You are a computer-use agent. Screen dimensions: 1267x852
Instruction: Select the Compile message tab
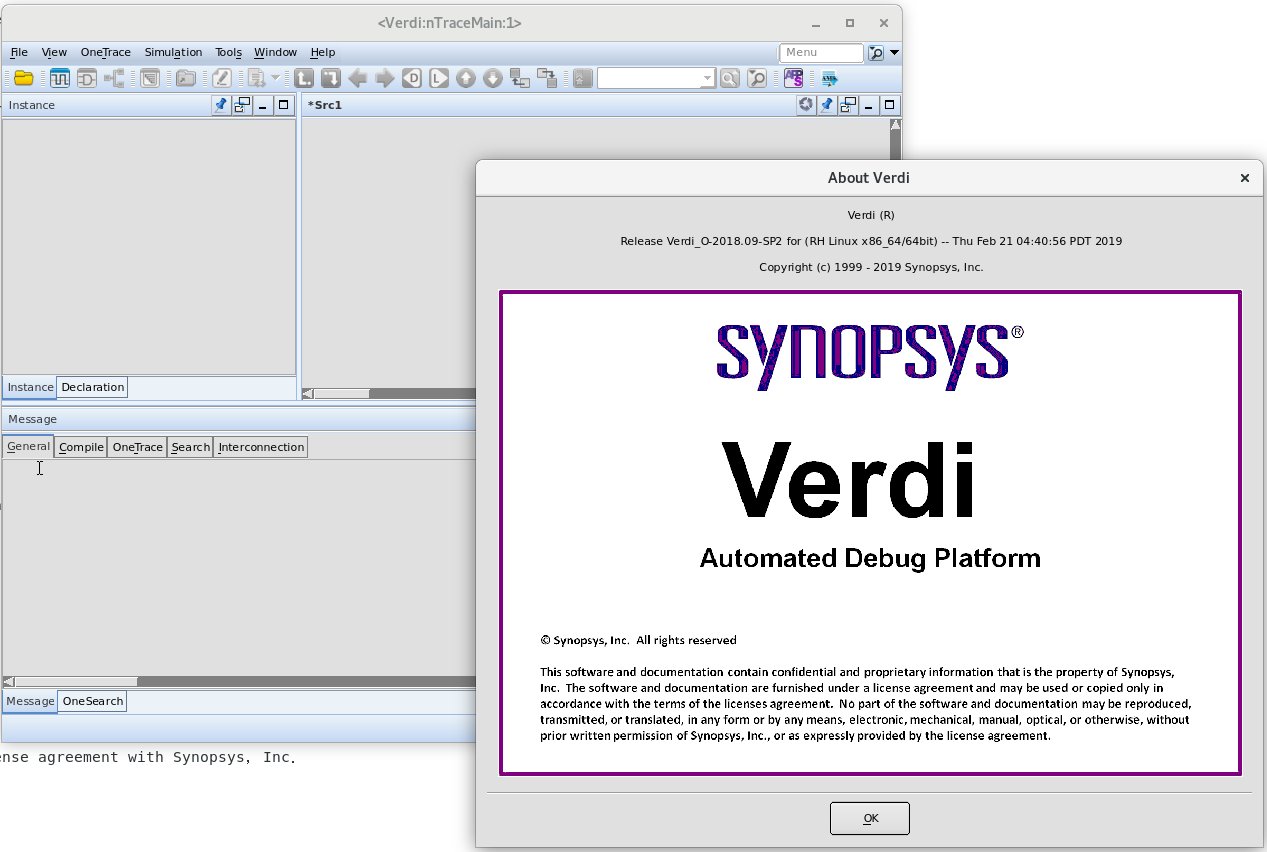[81, 447]
